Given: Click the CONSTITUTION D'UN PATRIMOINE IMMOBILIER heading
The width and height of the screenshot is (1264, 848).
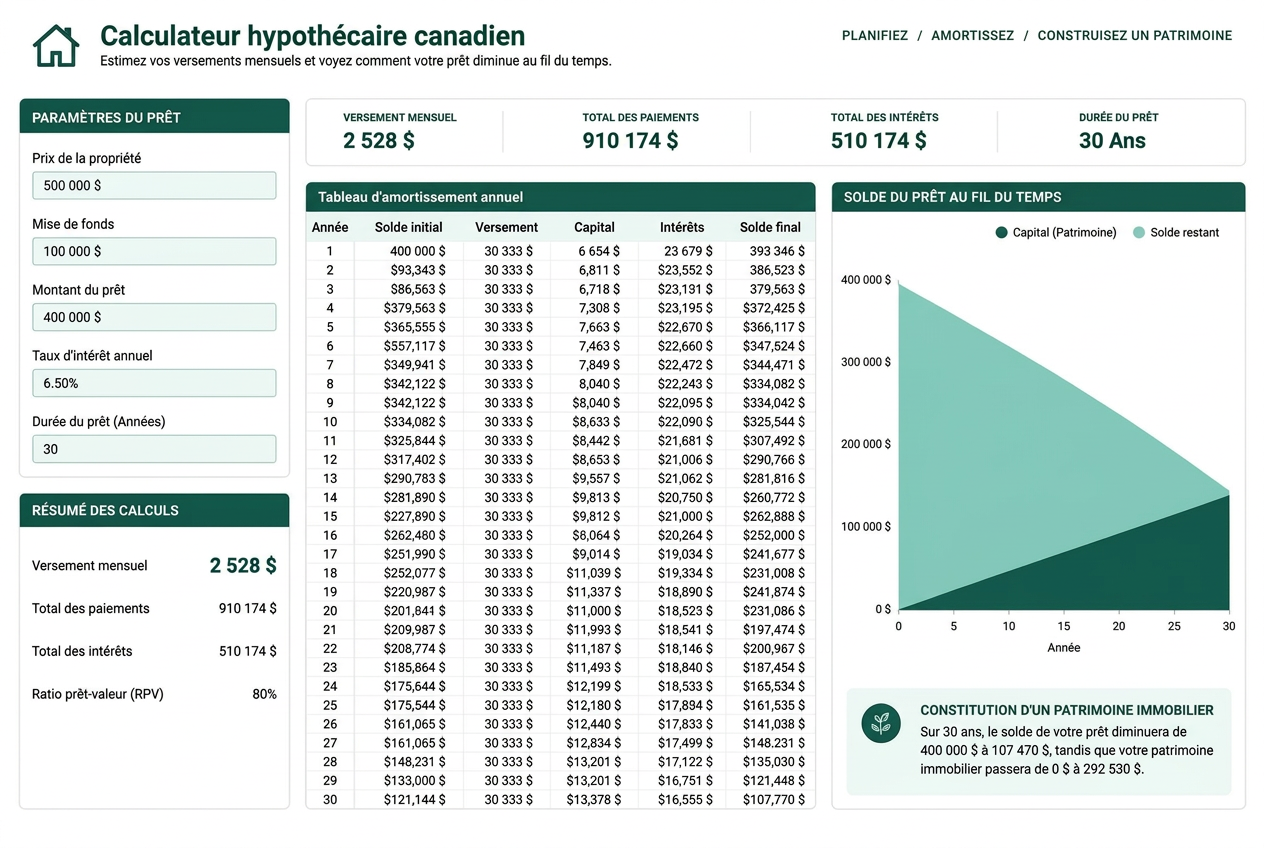Looking at the screenshot, I should (1067, 711).
